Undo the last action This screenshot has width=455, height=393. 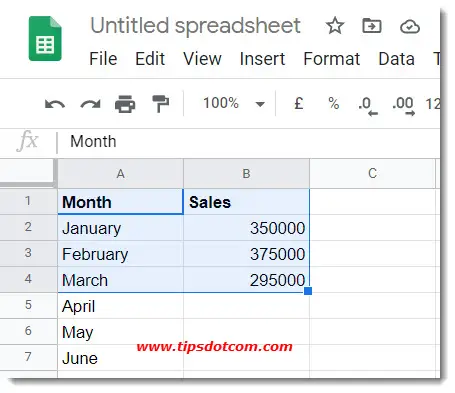[55, 104]
